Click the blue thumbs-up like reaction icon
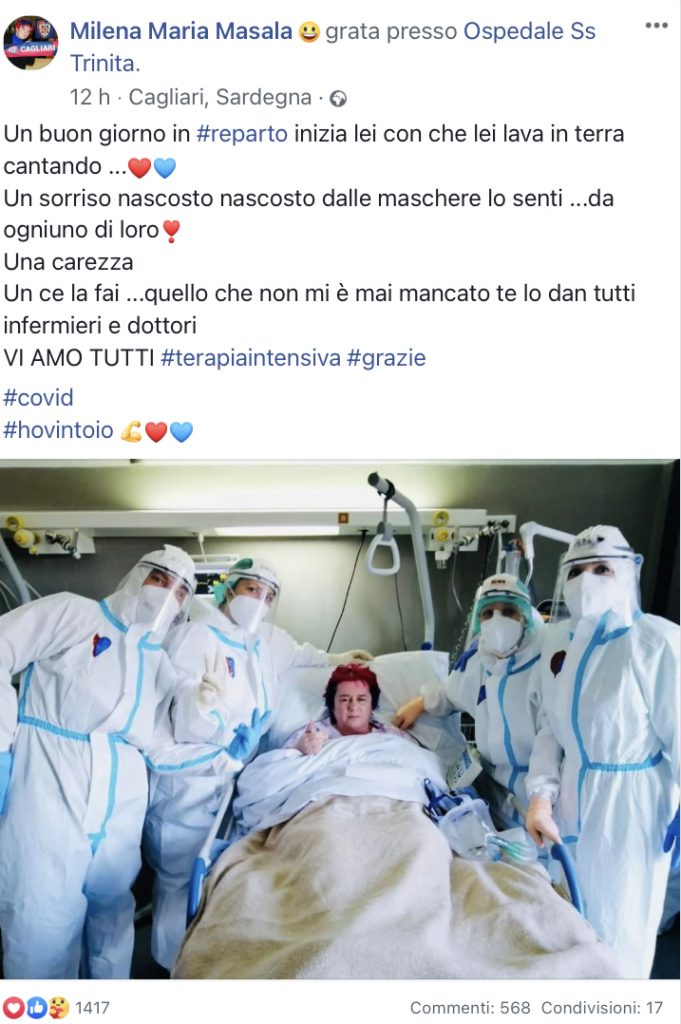The height and width of the screenshot is (1024, 681). click(x=36, y=1008)
